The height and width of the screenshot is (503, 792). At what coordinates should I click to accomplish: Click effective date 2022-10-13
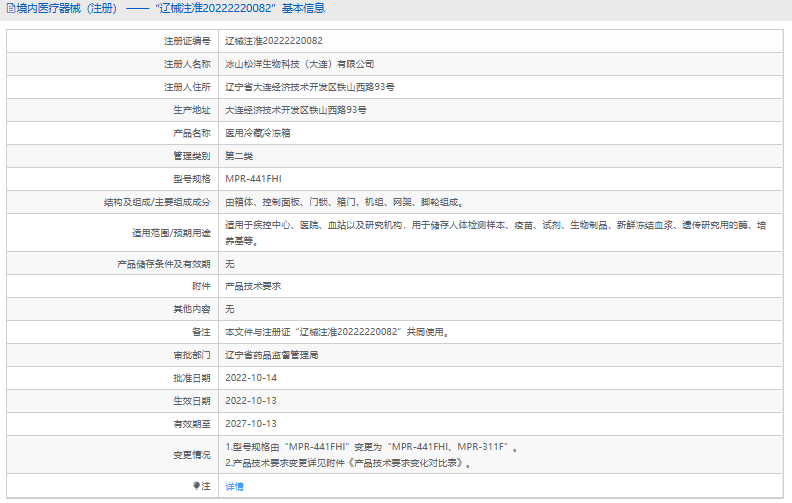click(251, 400)
